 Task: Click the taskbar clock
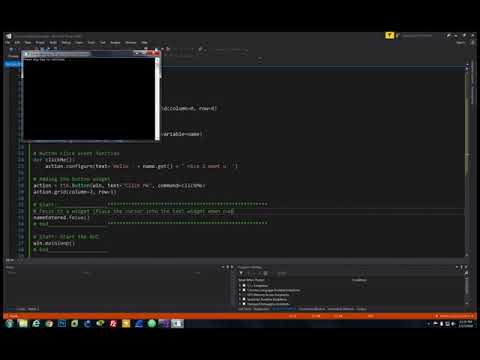coord(465,324)
